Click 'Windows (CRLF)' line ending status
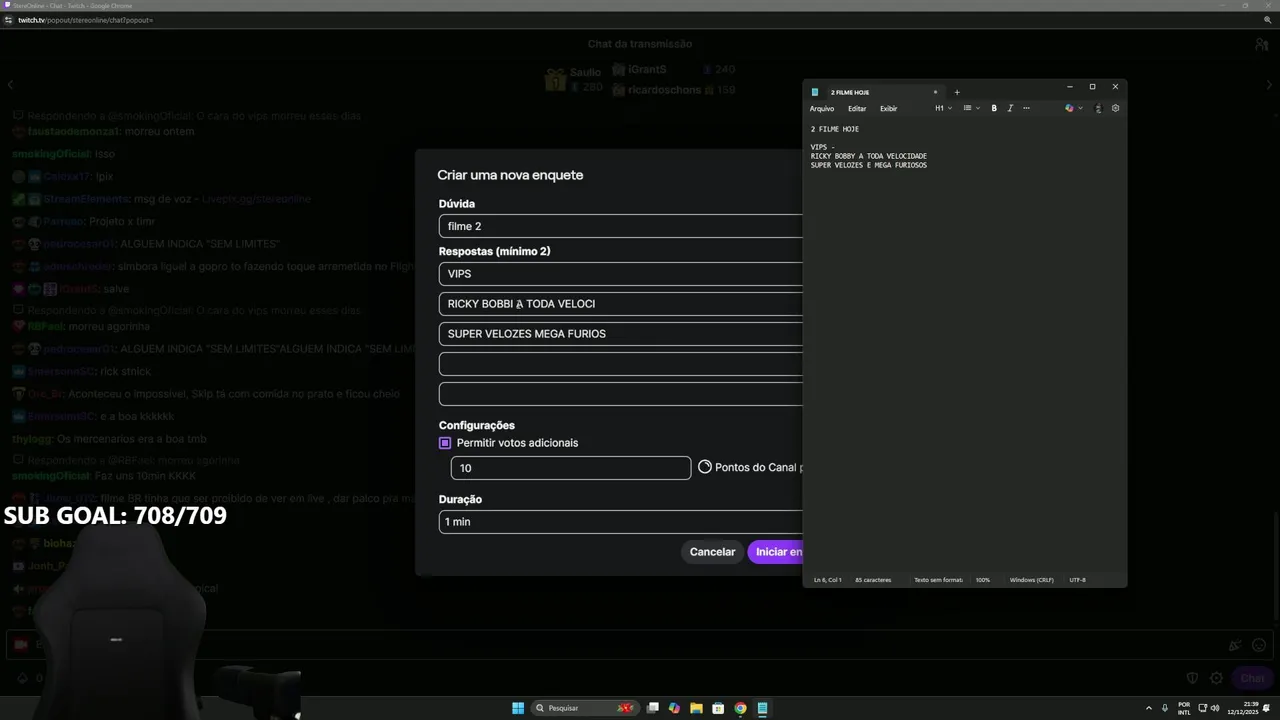Image resolution: width=1280 pixels, height=720 pixels. [1031, 580]
